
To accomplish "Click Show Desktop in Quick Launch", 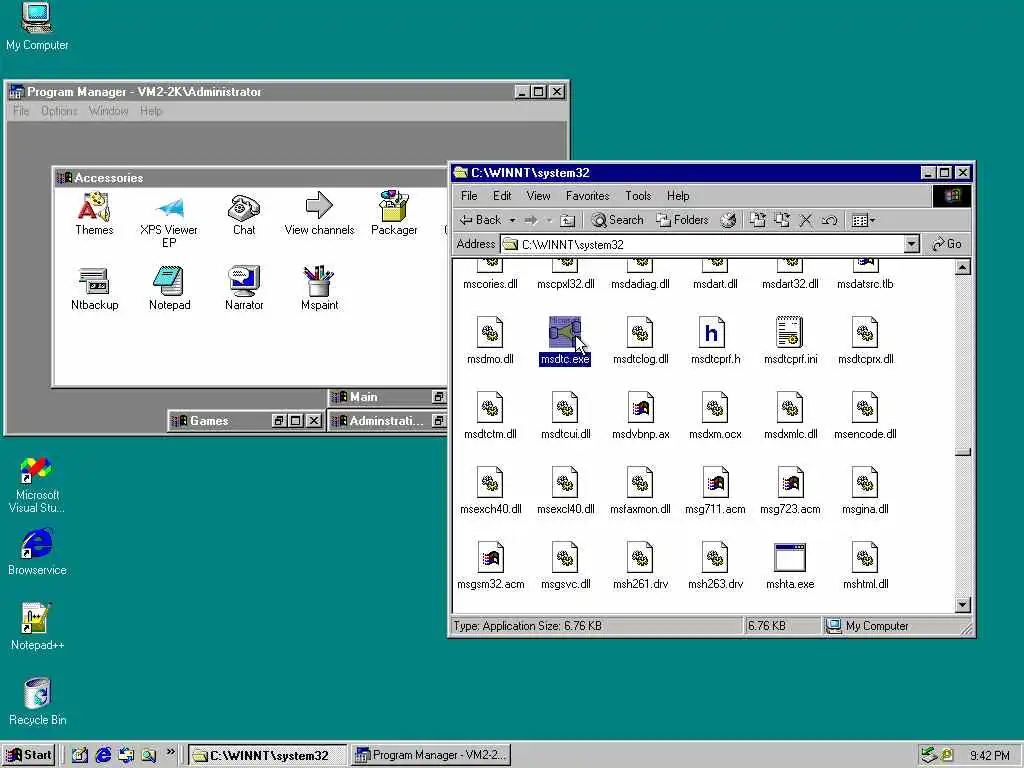I will [80, 755].
